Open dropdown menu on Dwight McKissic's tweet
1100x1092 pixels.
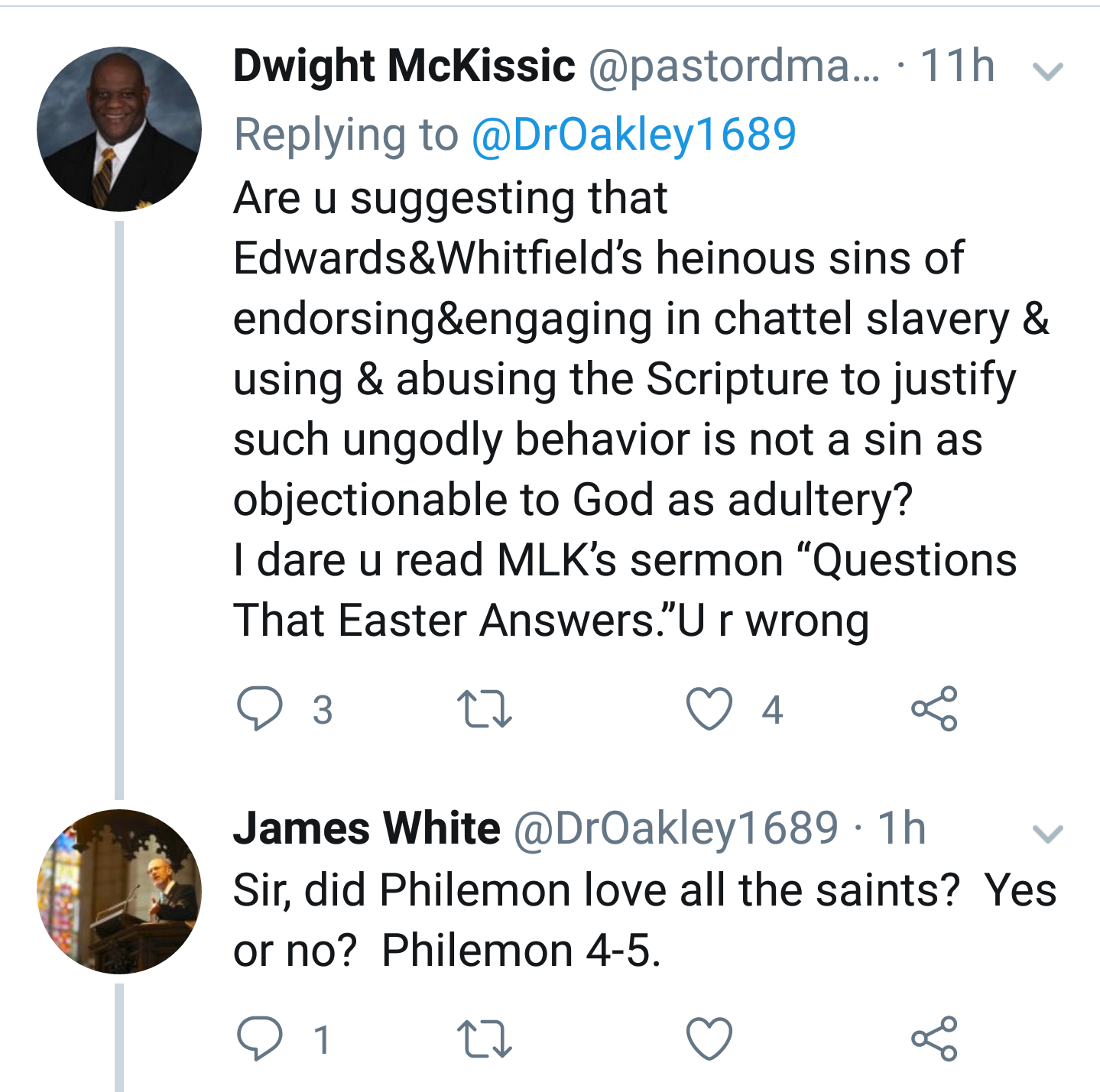tap(1047, 71)
